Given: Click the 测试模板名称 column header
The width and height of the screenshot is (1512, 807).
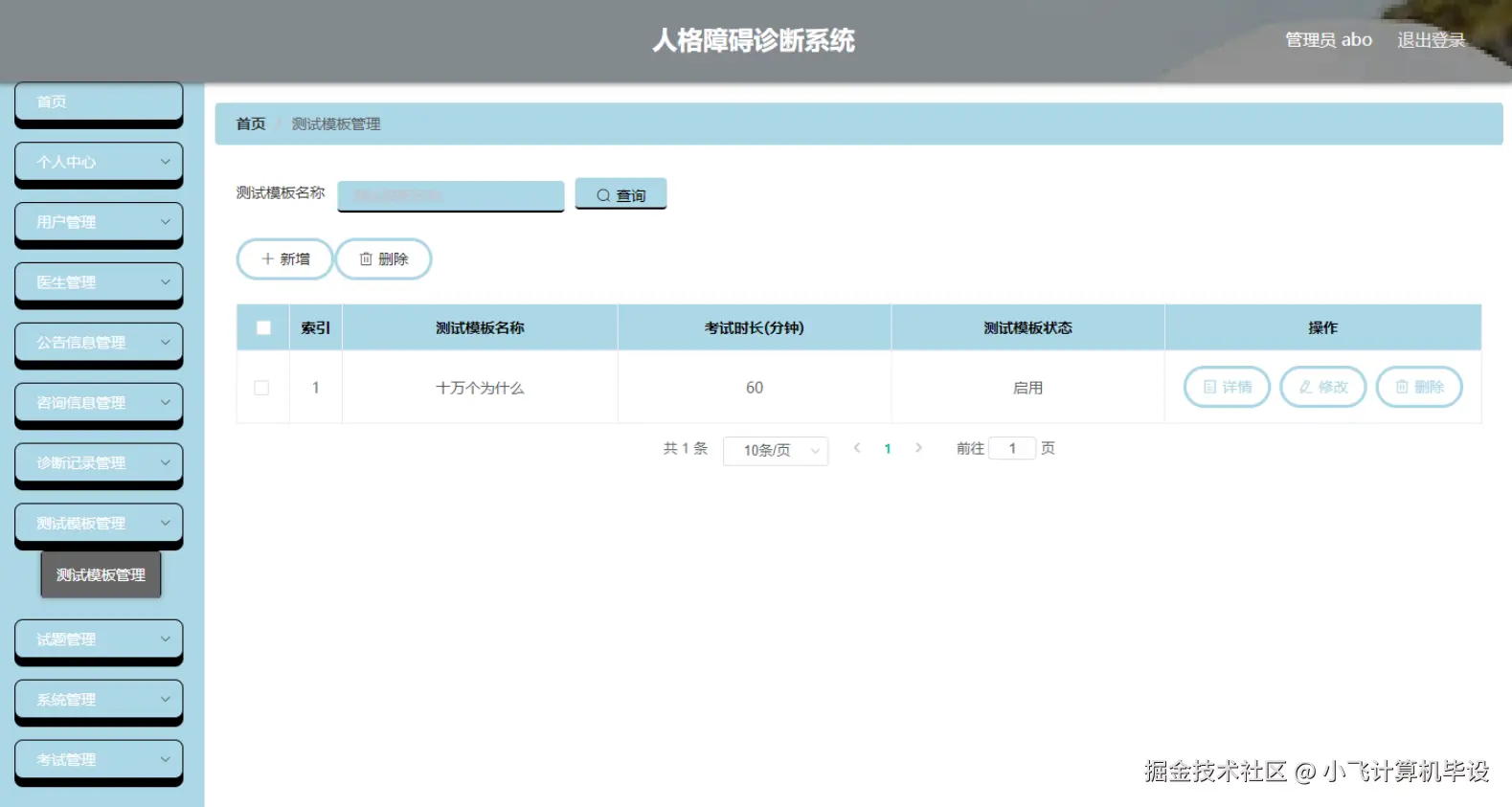Looking at the screenshot, I should point(480,327).
